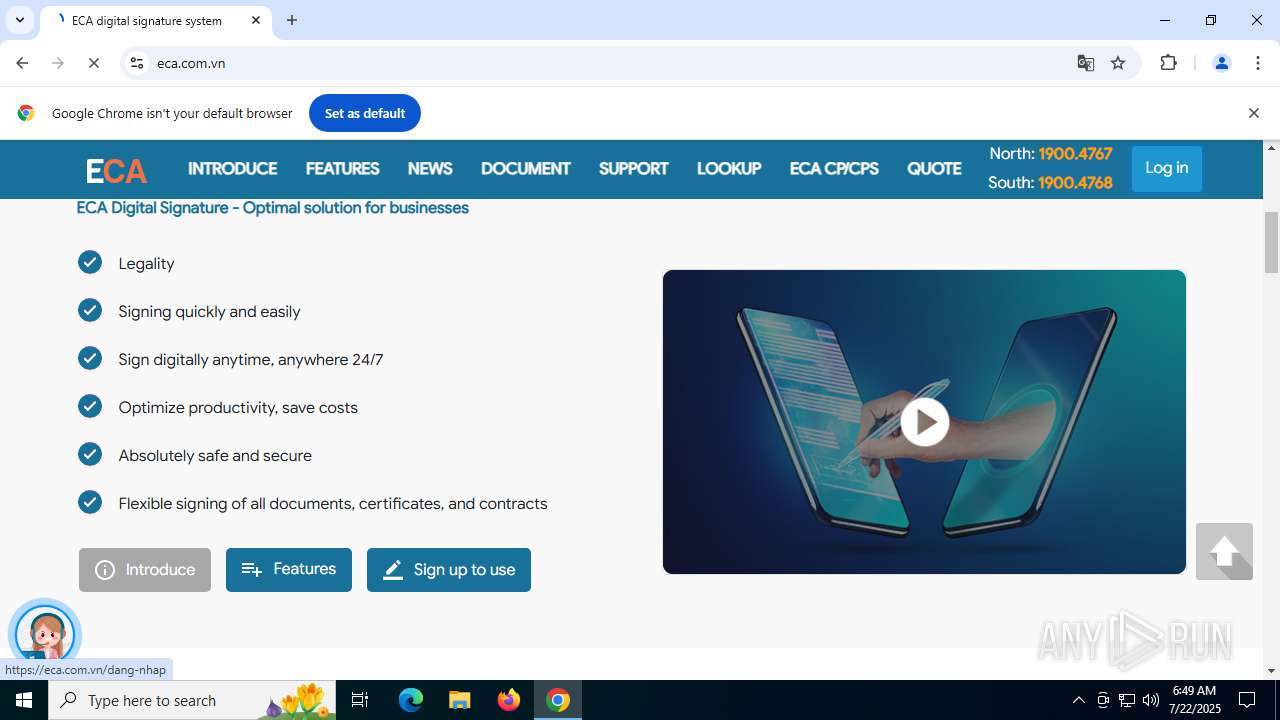This screenshot has height=720, width=1280.
Task: Open the Extensions puzzle icon
Action: [x=1169, y=63]
